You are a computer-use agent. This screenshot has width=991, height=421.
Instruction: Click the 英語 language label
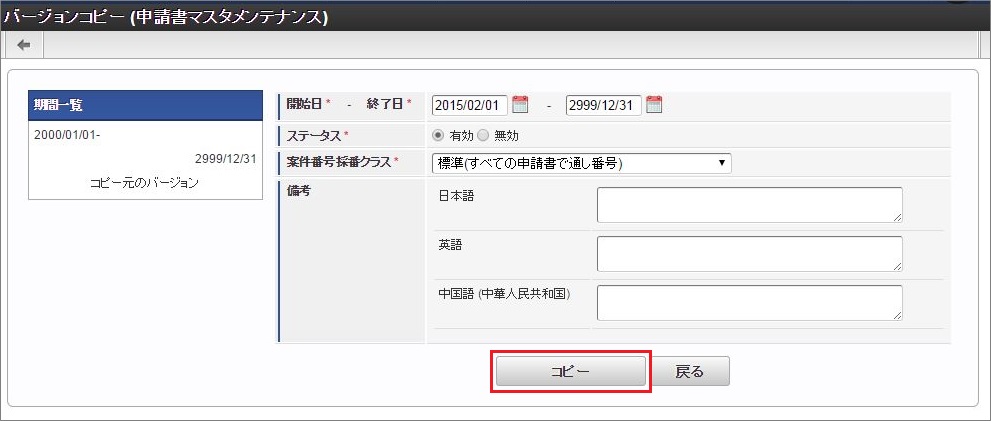point(450,245)
